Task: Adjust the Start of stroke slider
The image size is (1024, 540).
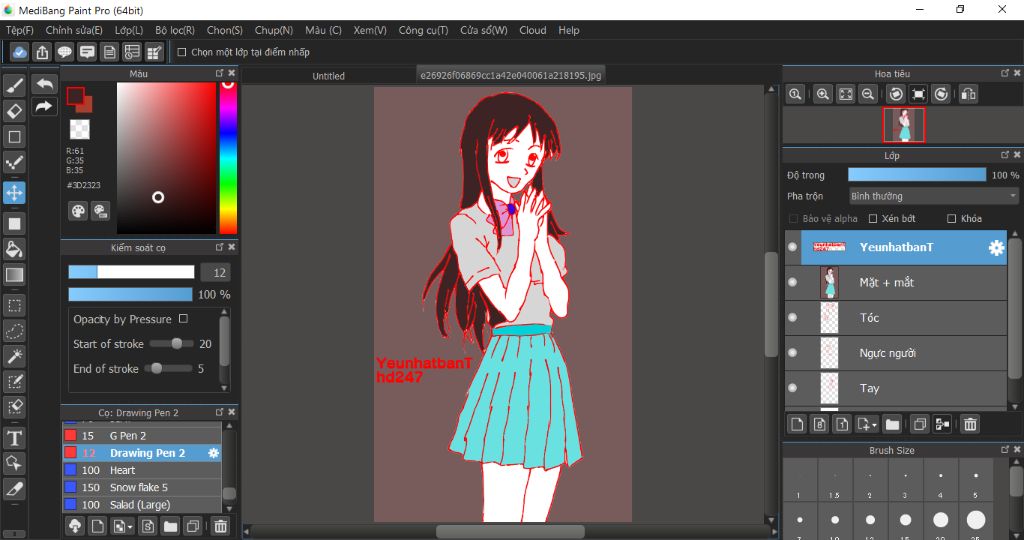Action: point(172,343)
